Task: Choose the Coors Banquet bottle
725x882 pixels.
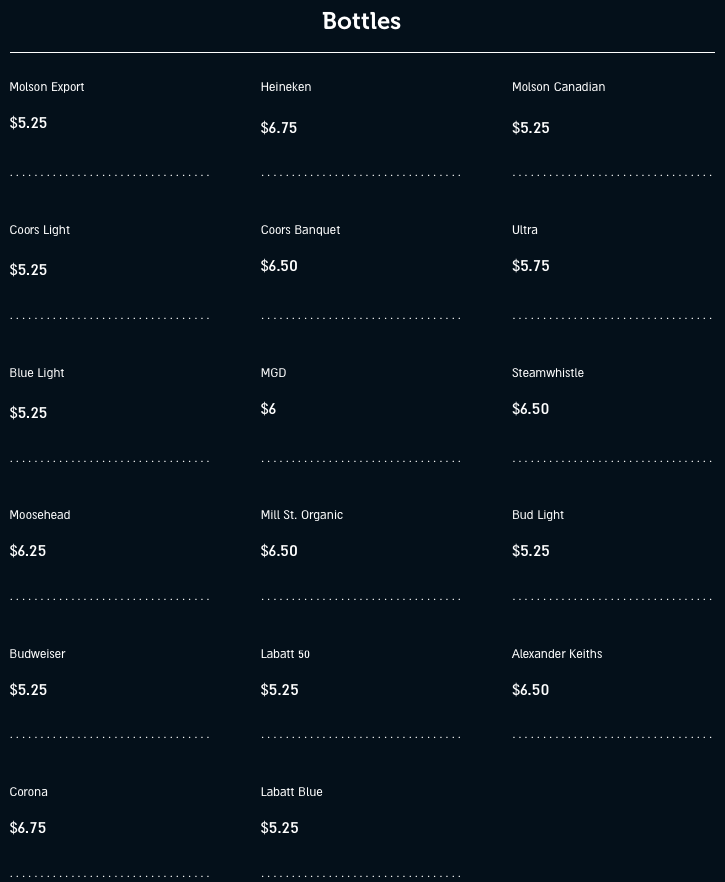Action: click(x=300, y=230)
